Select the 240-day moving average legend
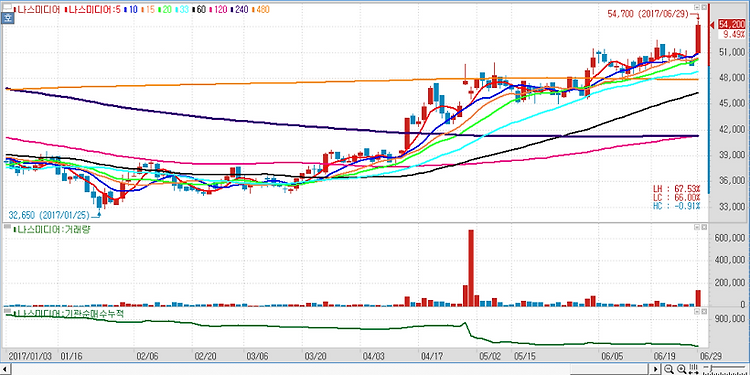The height and width of the screenshot is (375, 750). 240,9
